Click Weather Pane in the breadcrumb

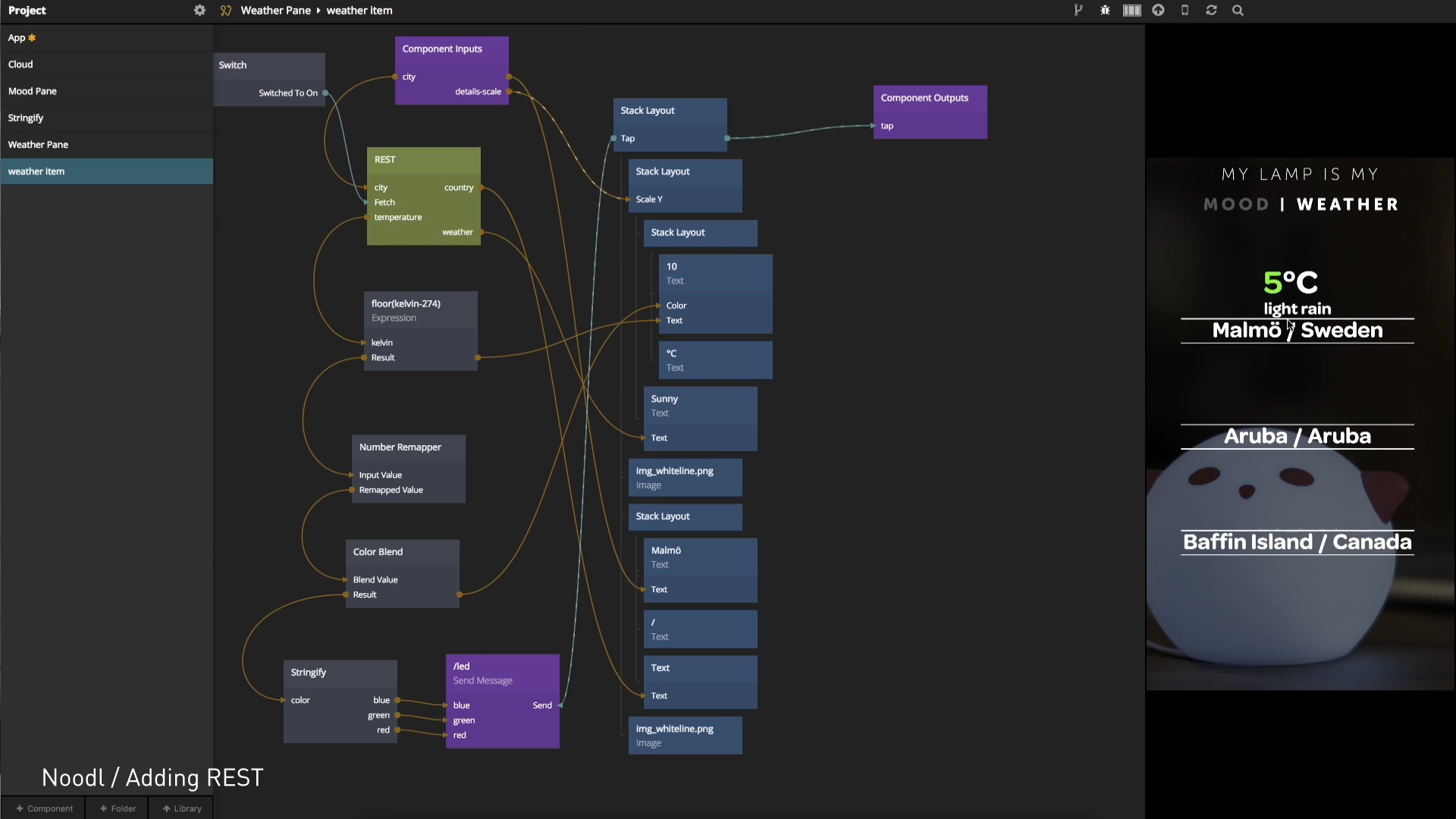(275, 11)
